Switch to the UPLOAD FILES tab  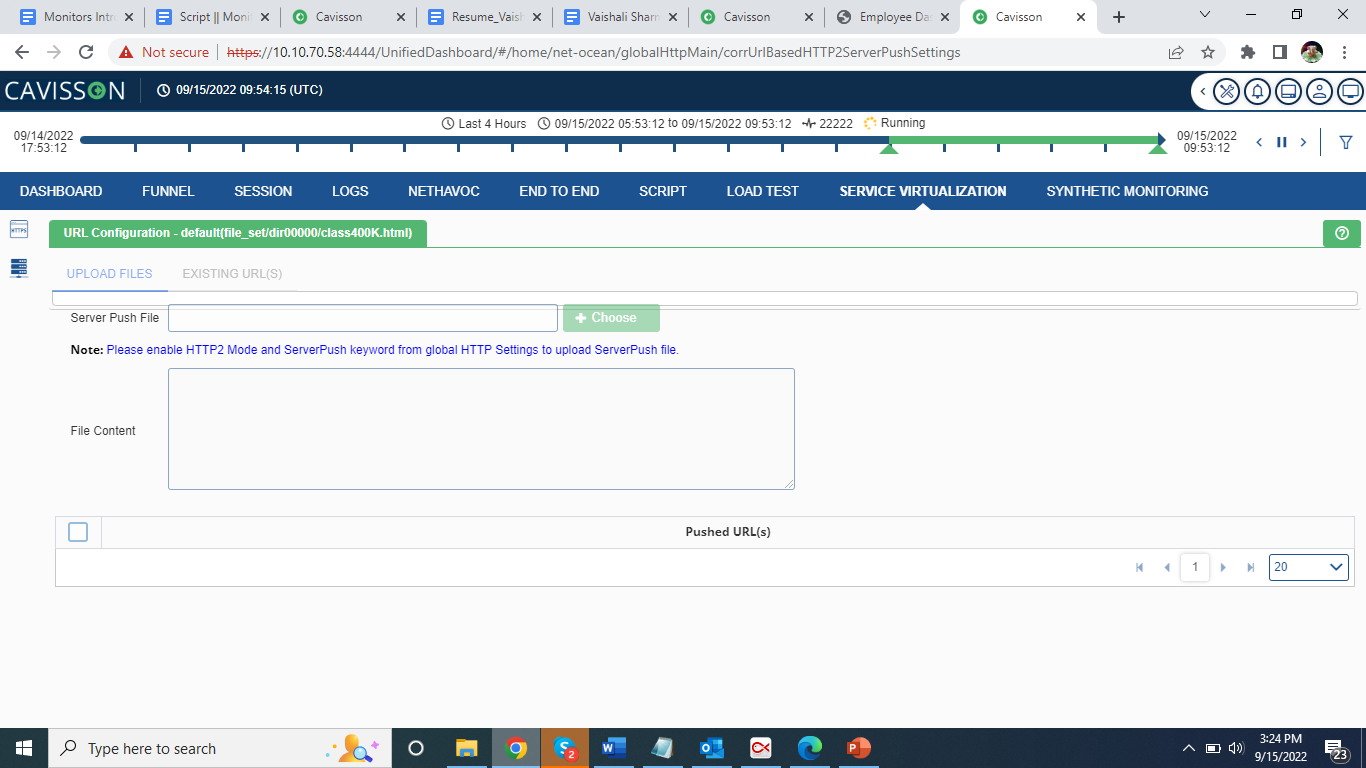point(110,274)
